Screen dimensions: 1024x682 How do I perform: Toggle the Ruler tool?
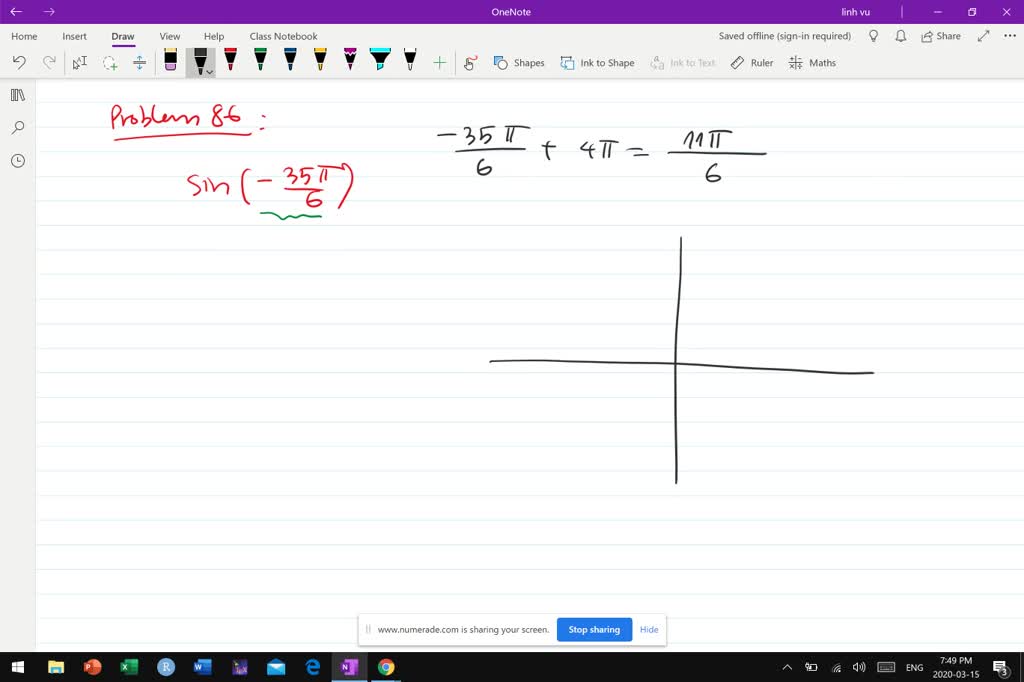[x=752, y=63]
